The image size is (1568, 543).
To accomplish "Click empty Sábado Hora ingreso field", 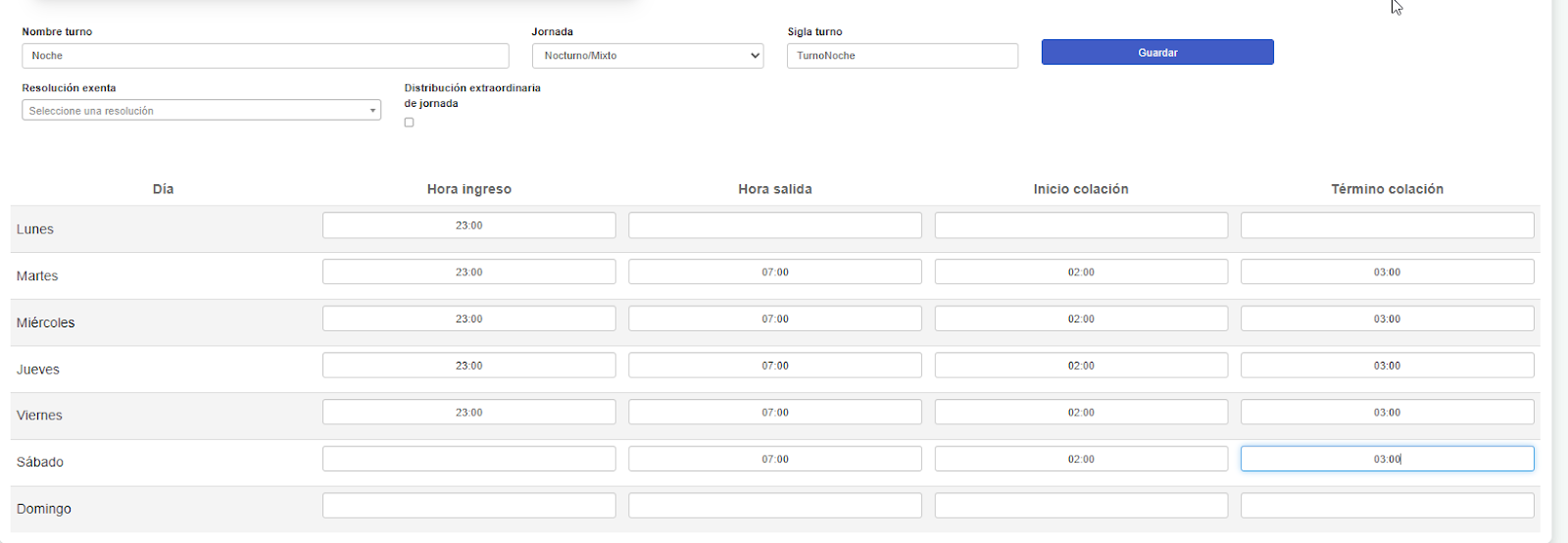I will 468,459.
